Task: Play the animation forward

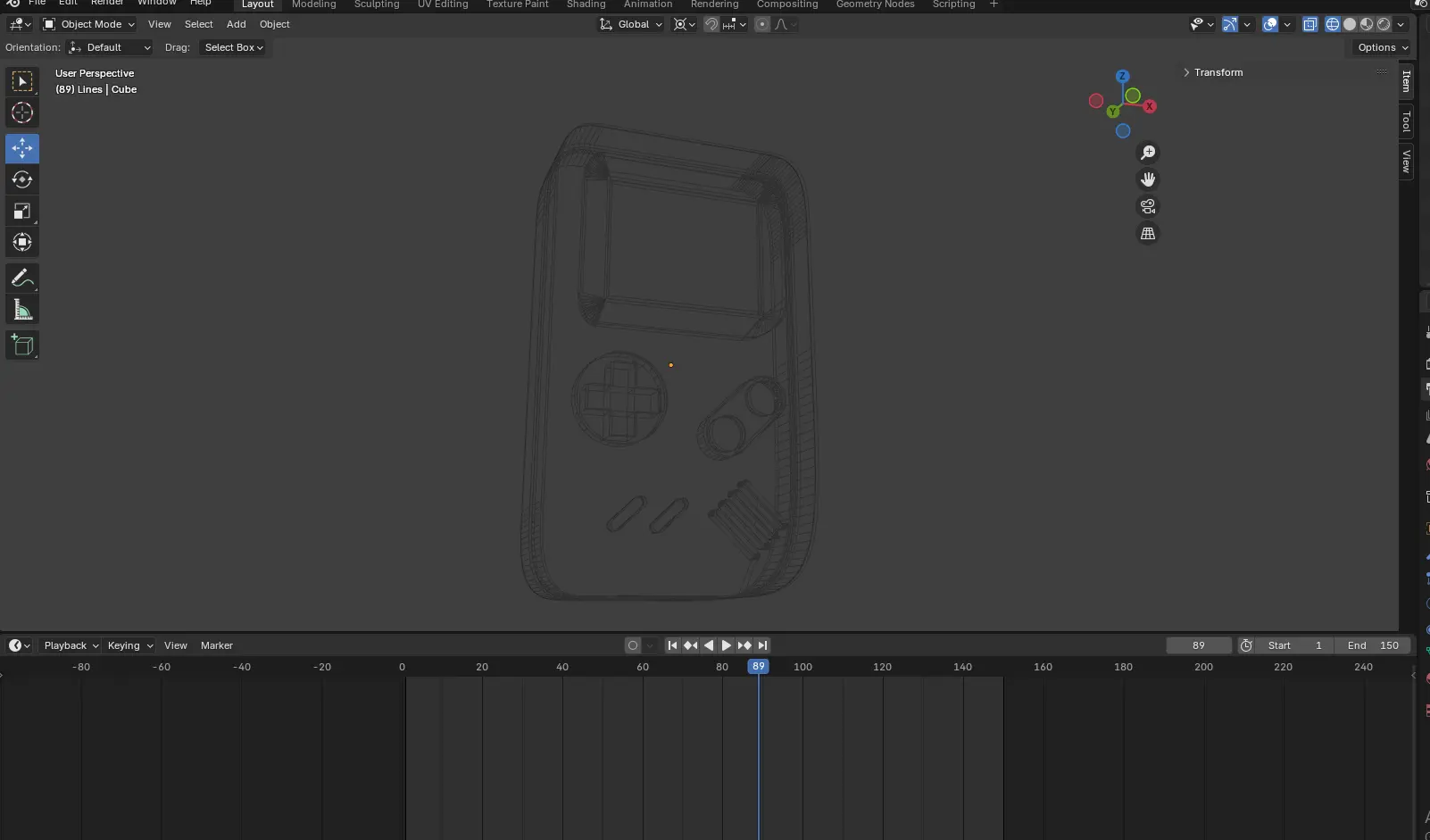Action: pyautogui.click(x=727, y=645)
